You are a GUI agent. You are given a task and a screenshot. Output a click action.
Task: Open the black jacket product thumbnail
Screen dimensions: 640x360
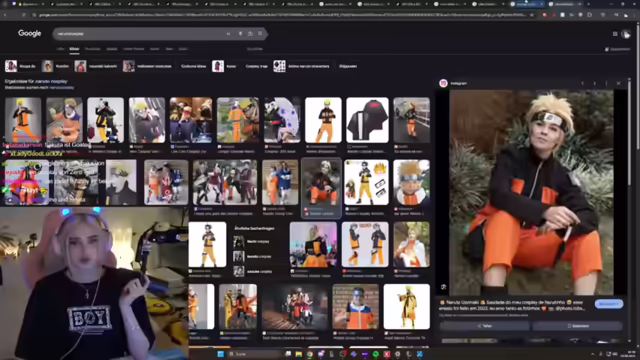tap(367, 120)
